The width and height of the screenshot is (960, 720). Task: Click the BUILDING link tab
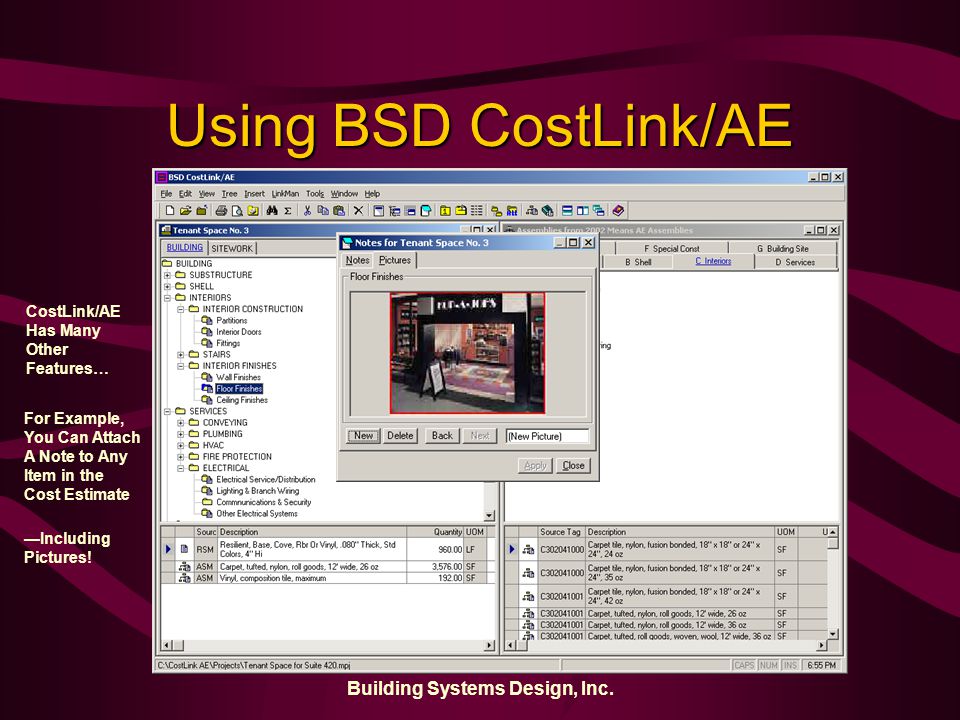184,247
